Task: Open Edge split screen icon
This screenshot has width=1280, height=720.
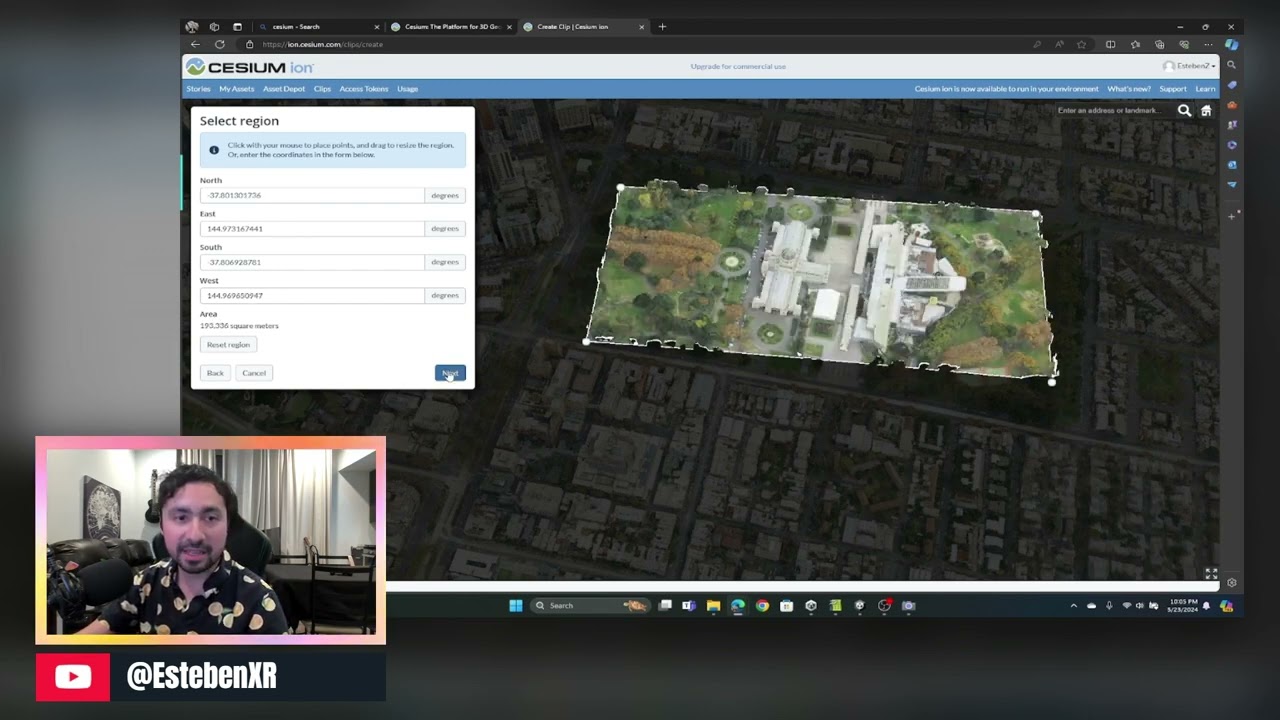Action: tap(1110, 44)
